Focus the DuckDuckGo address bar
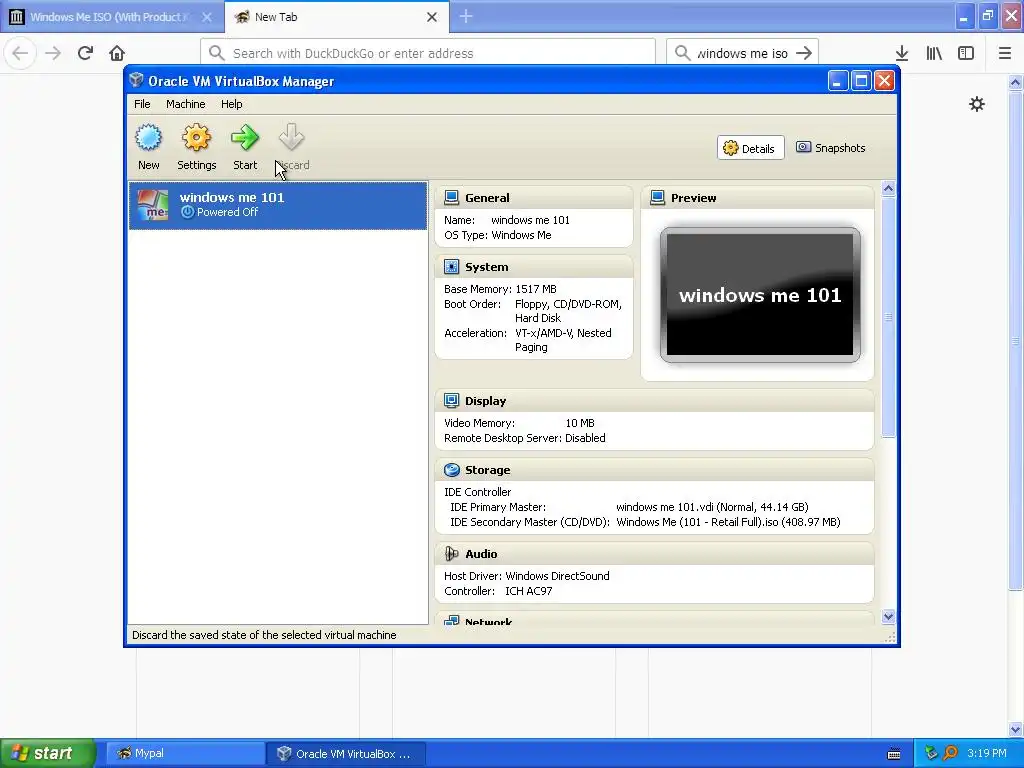The width and height of the screenshot is (1024, 768). 428,53
